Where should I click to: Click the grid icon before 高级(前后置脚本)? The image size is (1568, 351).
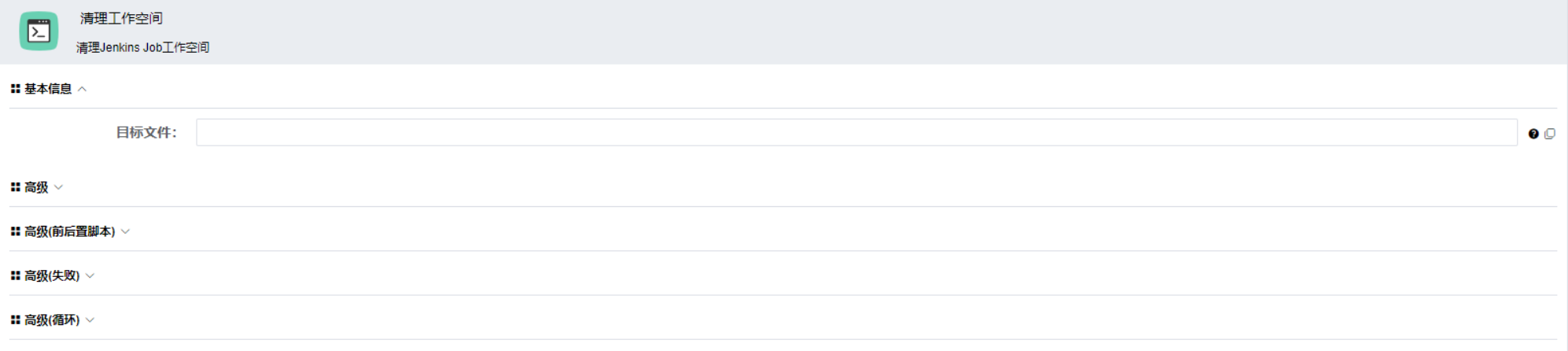point(15,231)
